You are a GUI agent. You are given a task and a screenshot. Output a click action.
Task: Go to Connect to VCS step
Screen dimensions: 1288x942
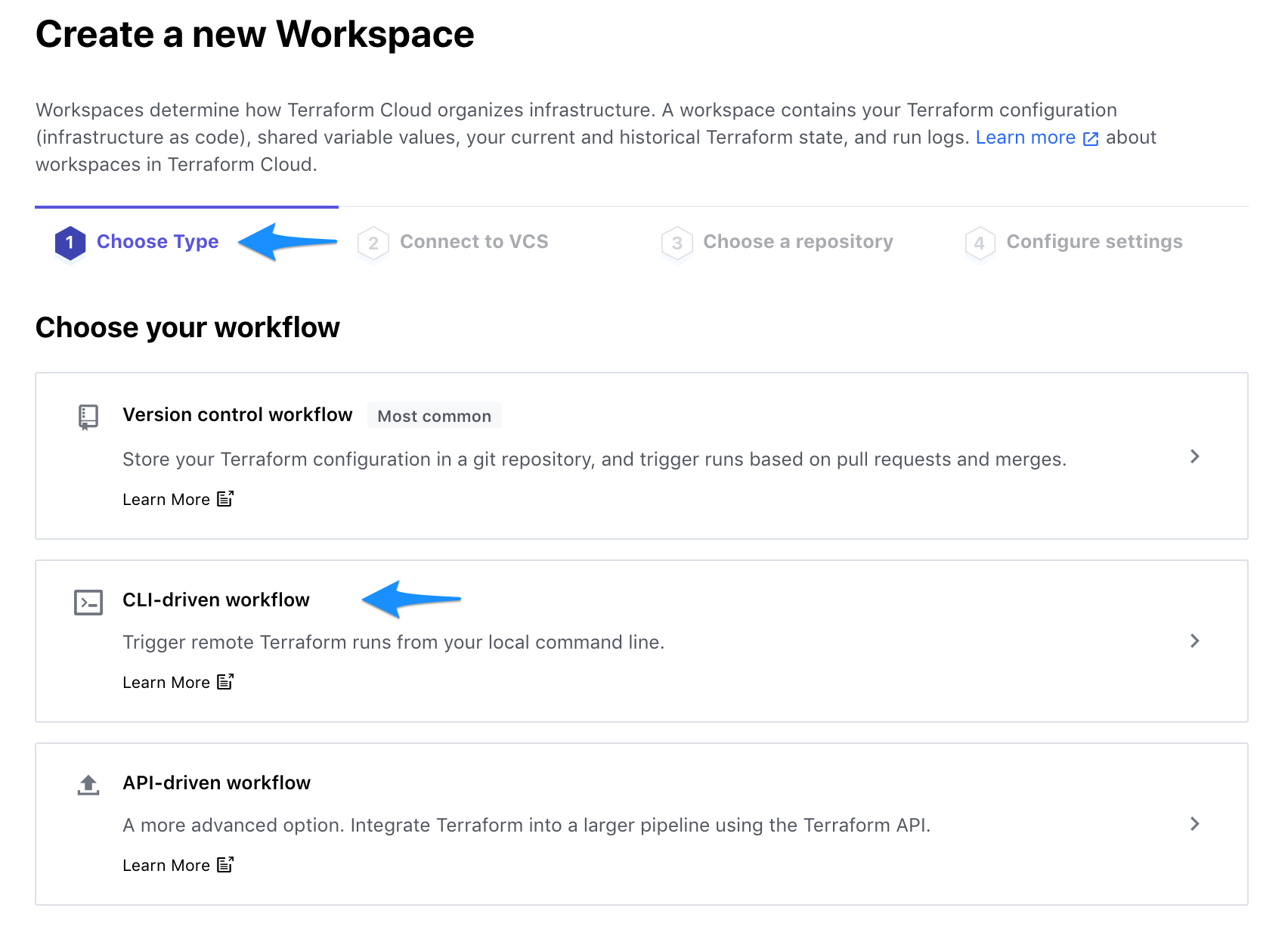point(474,242)
